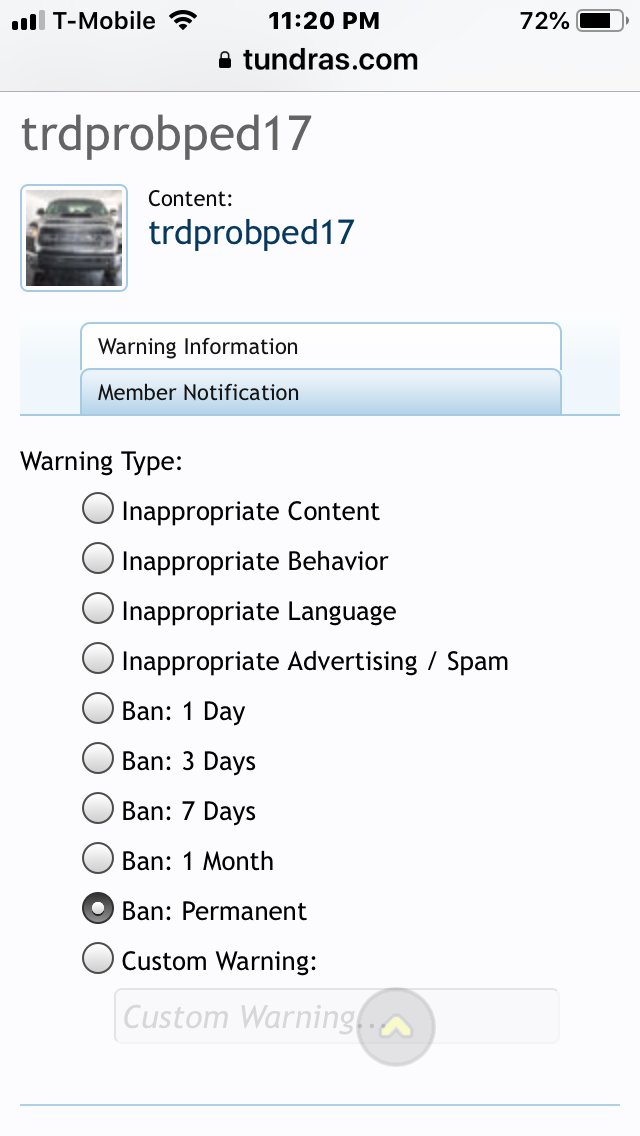This screenshot has height=1136, width=640.
Task: Select Inappropriate Advertising / Spam option
Action: [98, 659]
